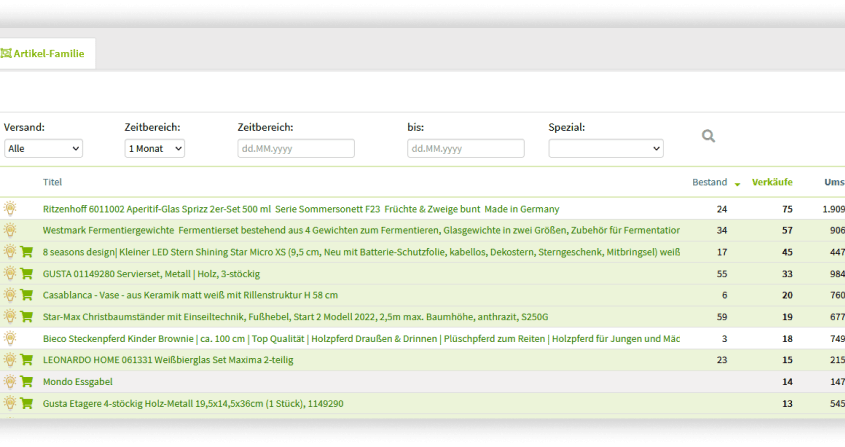This screenshot has height=447, width=845.
Task: Click Bestand value 59 in Star-Max row
Action: (722, 317)
